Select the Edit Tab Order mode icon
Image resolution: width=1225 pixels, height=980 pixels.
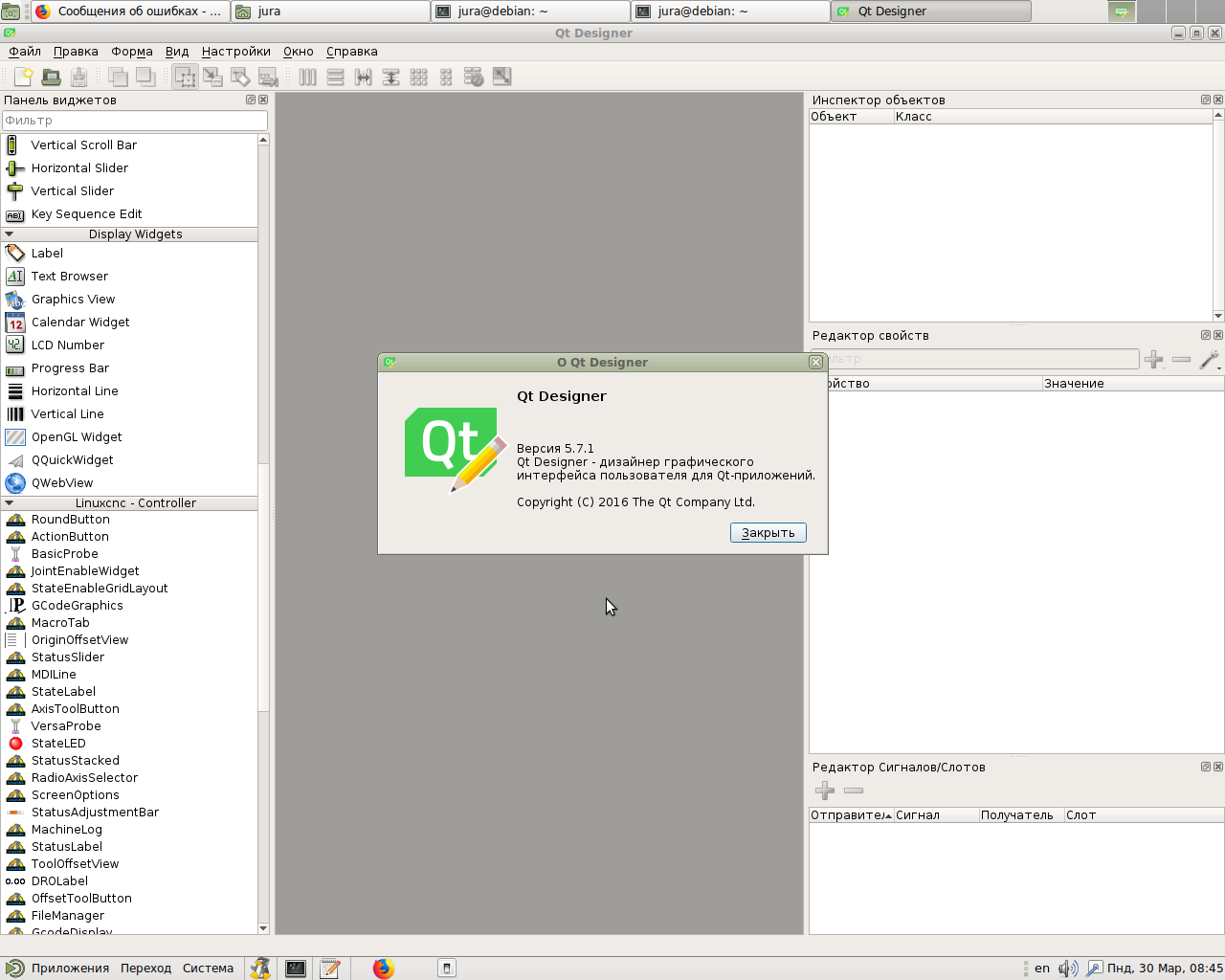pyautogui.click(x=268, y=77)
